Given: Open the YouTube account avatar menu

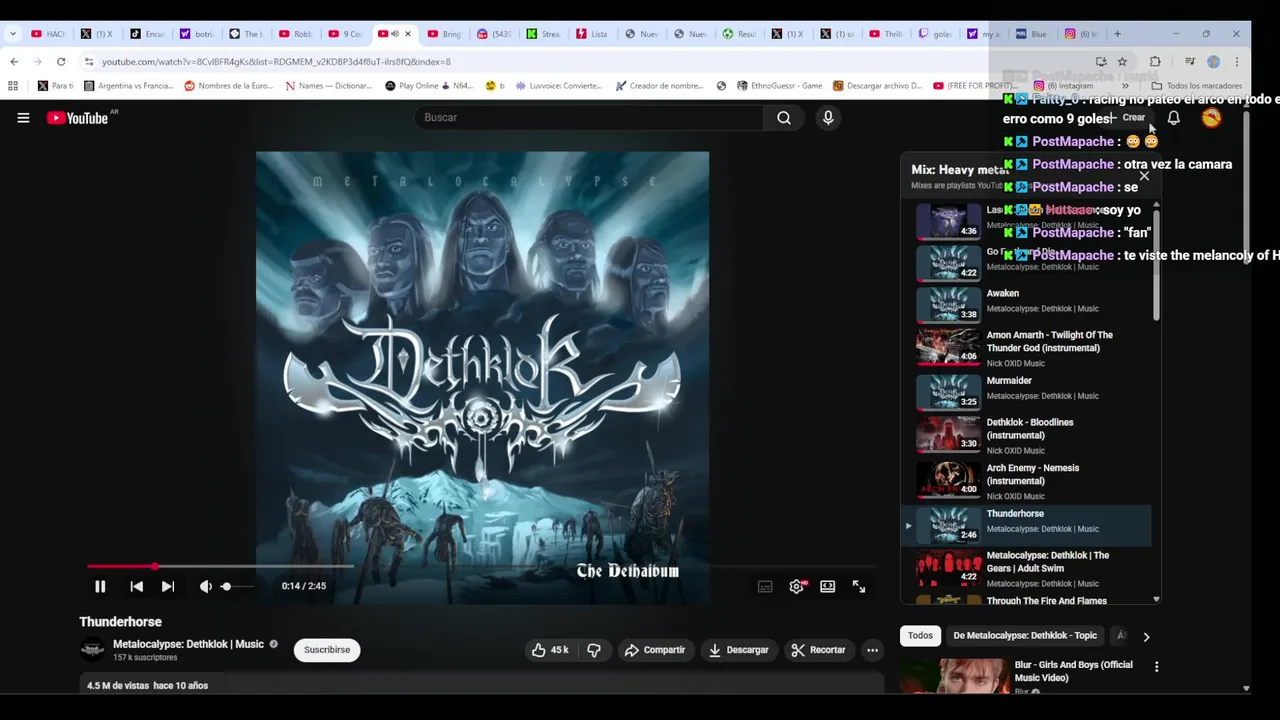Looking at the screenshot, I should point(1212,118).
